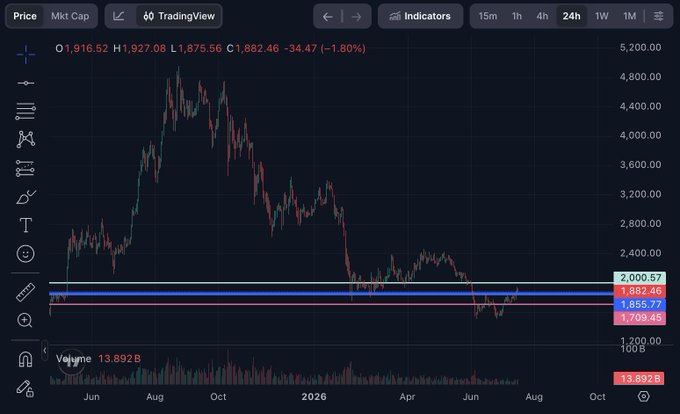Click the open value O1,916.52
Image resolution: width=680 pixels, height=414 pixels.
coord(82,48)
